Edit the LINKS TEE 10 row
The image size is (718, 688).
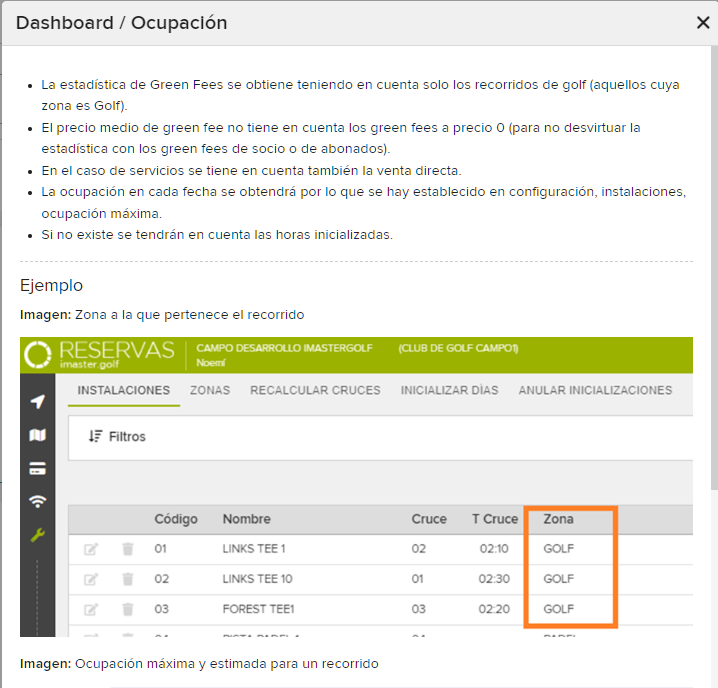(91, 579)
